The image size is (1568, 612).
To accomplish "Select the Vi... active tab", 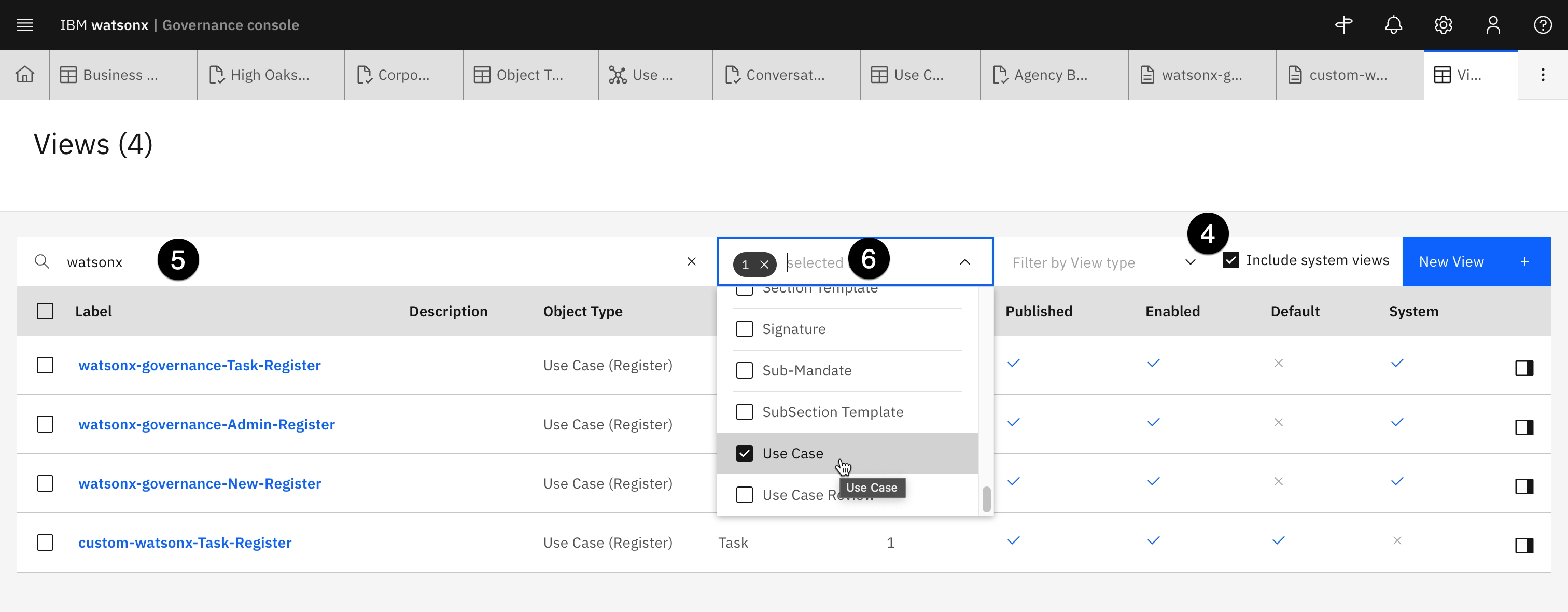I will click(1471, 74).
